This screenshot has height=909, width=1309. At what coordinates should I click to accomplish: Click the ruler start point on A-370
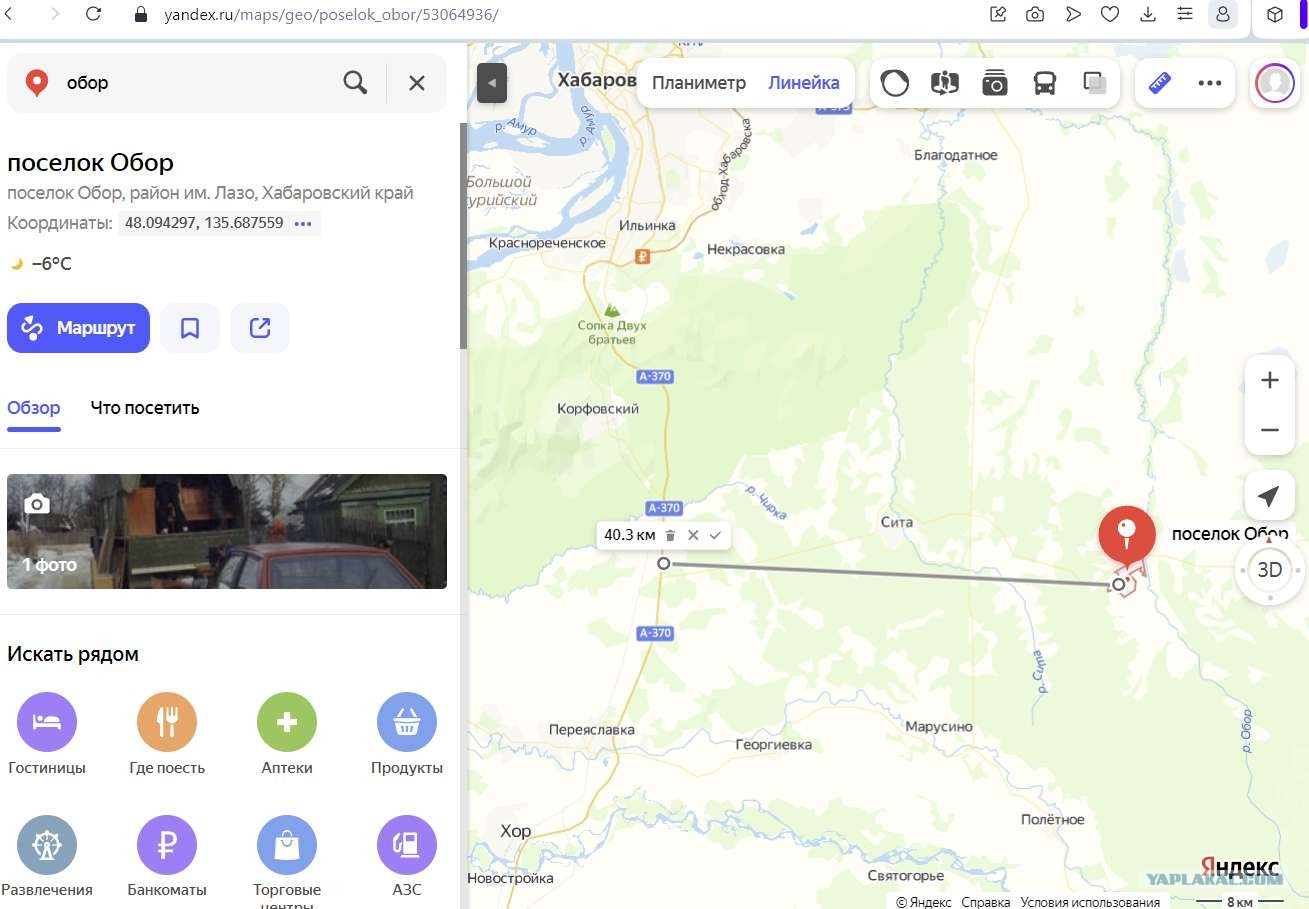click(x=663, y=564)
